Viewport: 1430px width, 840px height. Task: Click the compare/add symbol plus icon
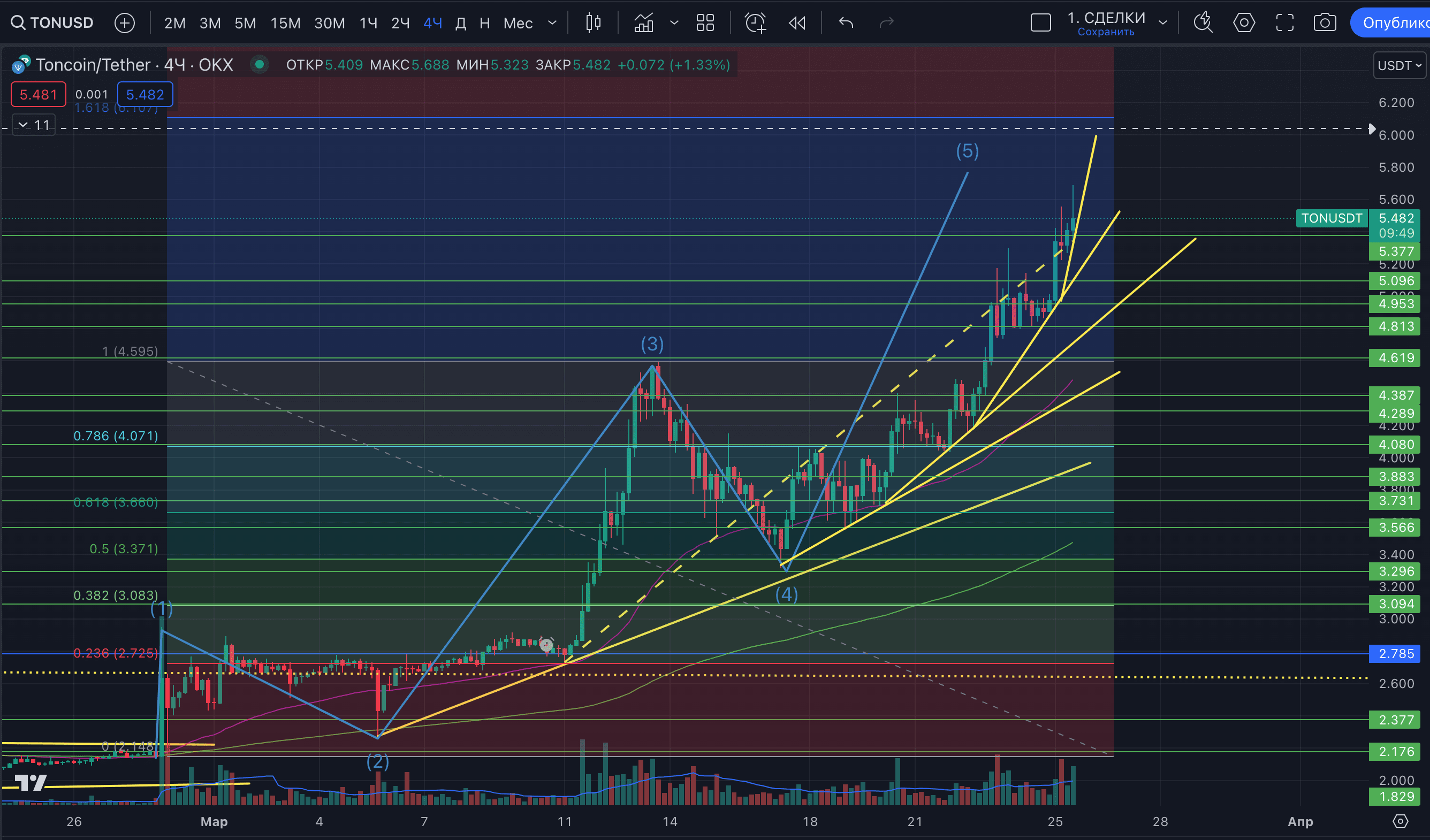(124, 22)
